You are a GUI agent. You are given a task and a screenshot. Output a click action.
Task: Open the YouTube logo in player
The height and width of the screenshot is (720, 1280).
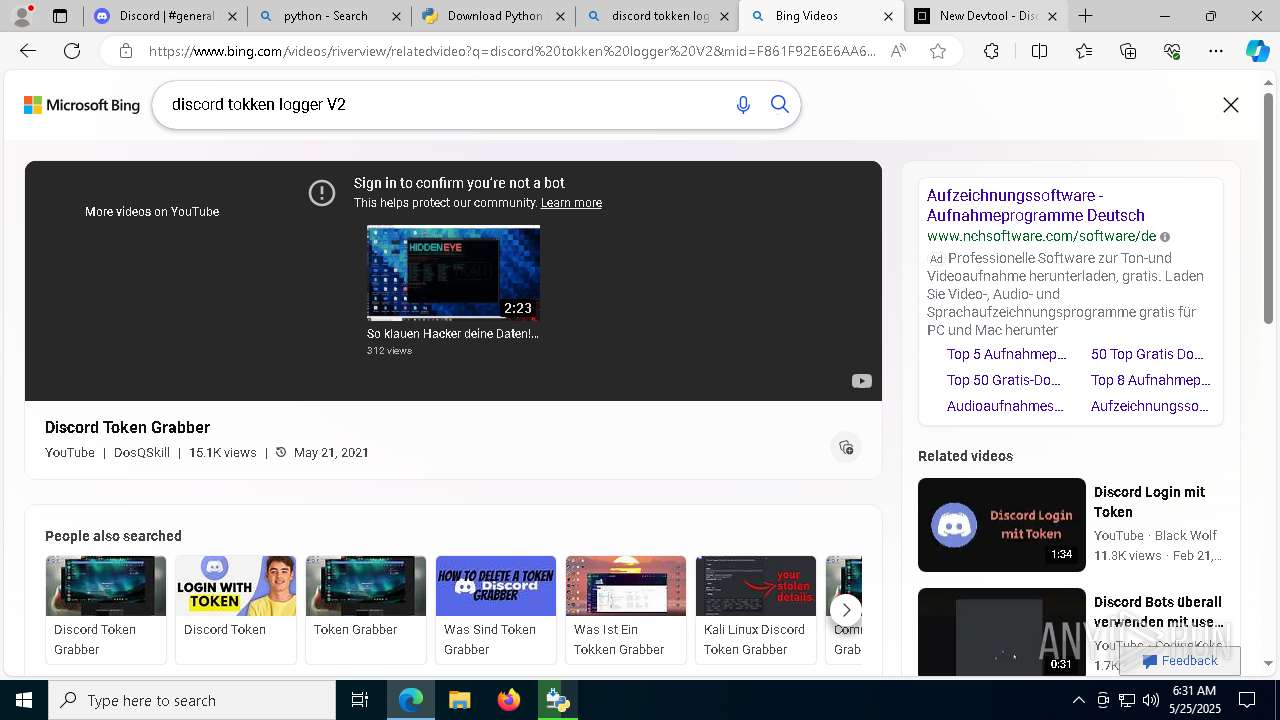(x=861, y=381)
